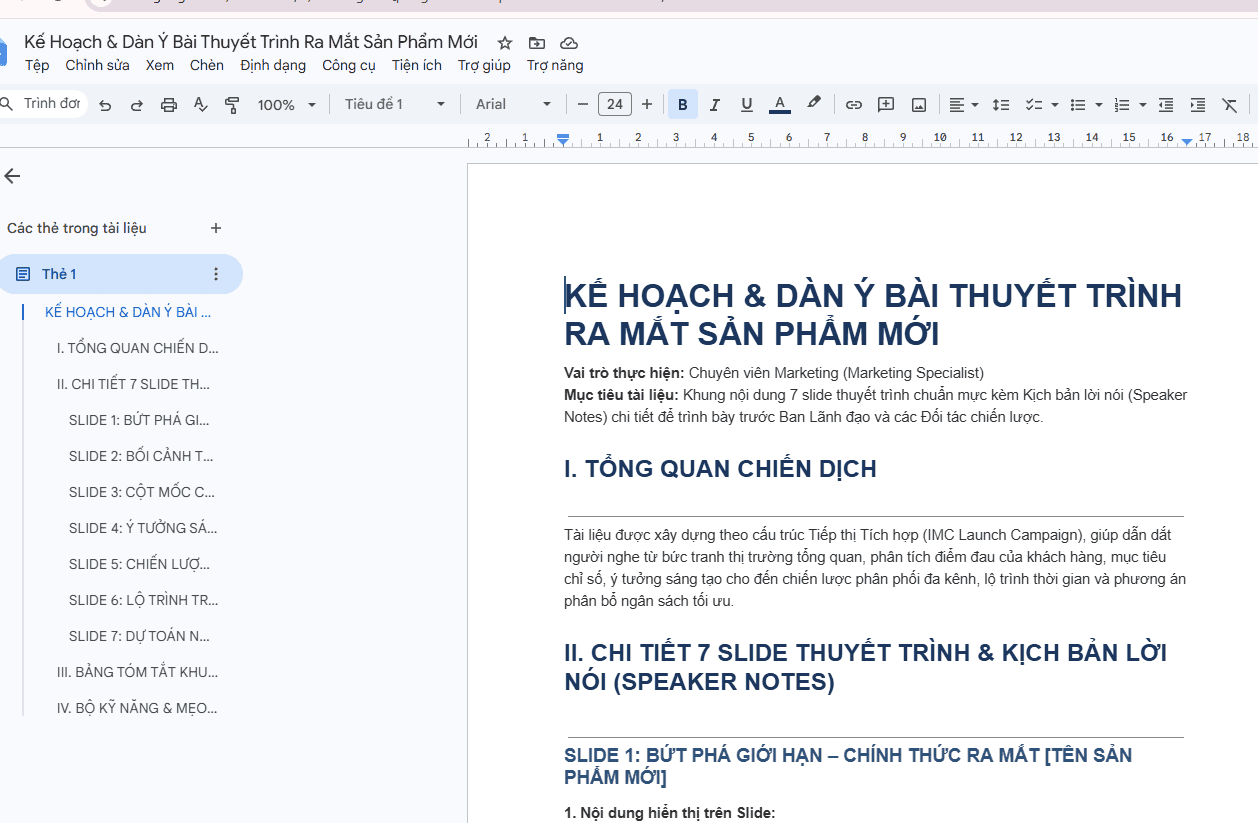Close the outline panel with back arrow
This screenshot has height=823, width=1258.
click(12, 176)
